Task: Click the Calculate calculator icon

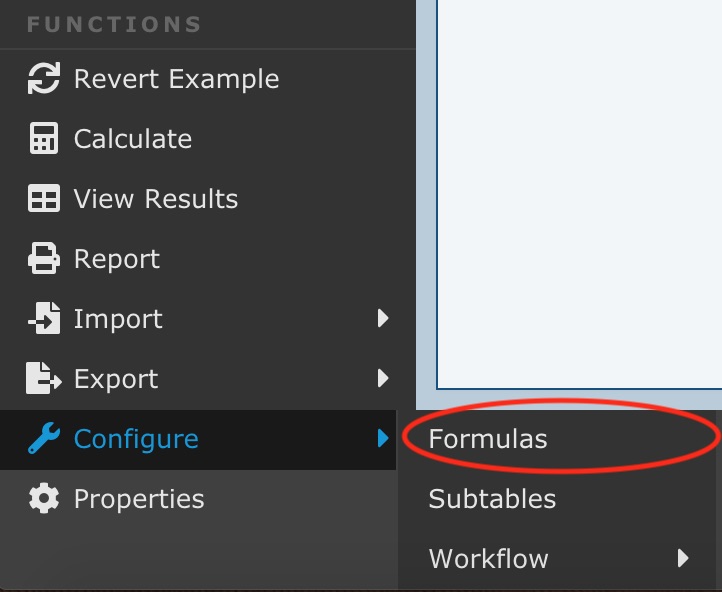Action: coord(44,139)
